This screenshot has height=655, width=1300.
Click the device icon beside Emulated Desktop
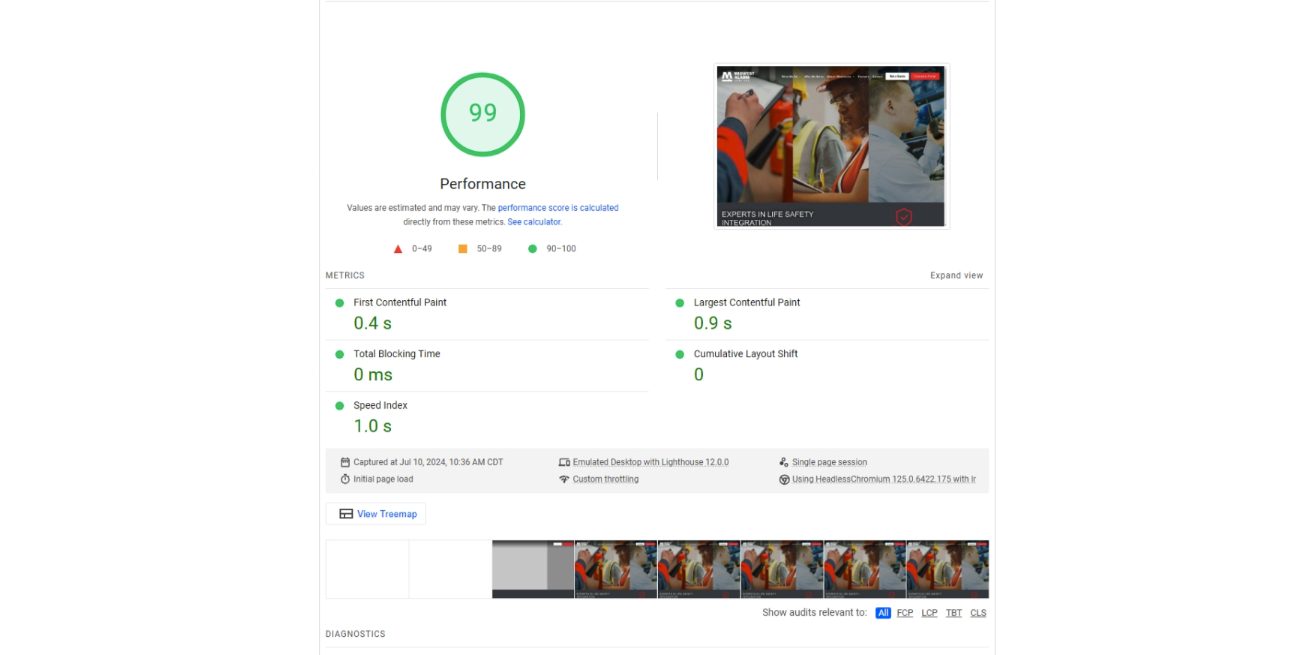click(x=564, y=463)
